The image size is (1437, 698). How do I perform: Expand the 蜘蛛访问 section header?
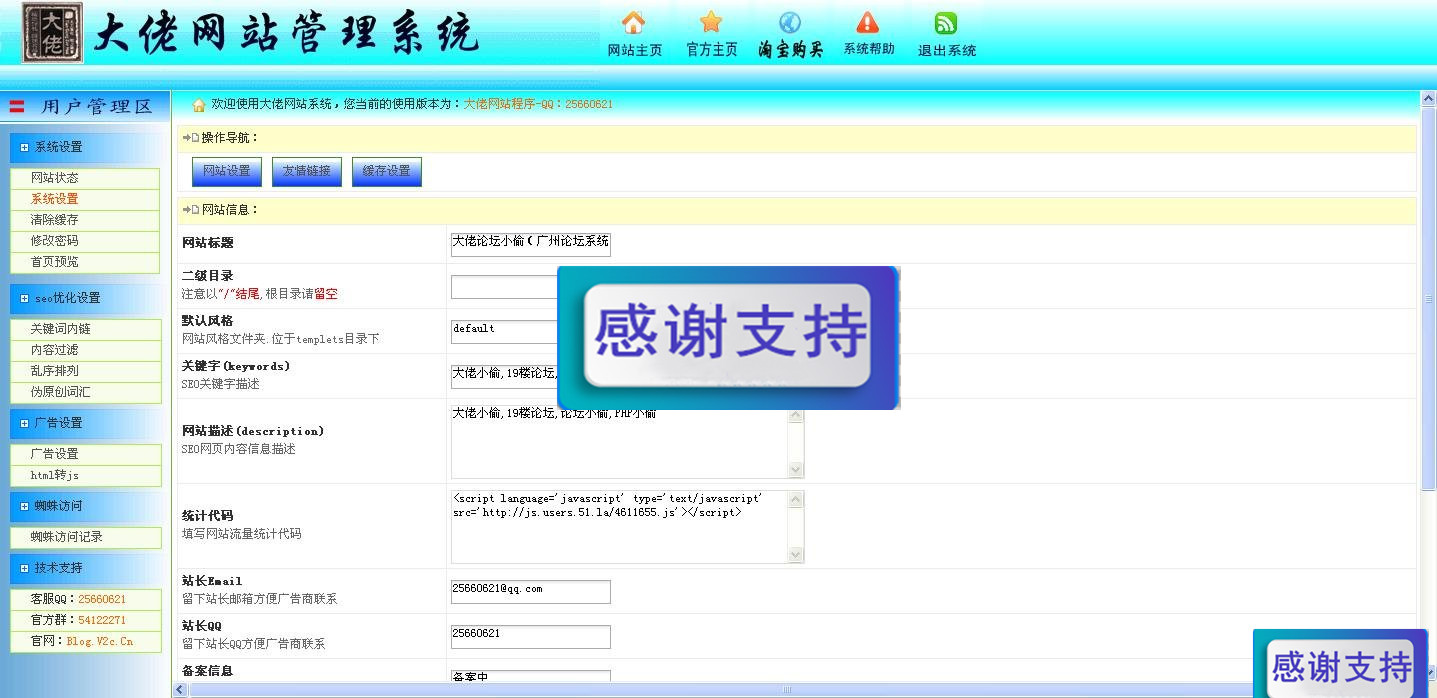click(85, 506)
